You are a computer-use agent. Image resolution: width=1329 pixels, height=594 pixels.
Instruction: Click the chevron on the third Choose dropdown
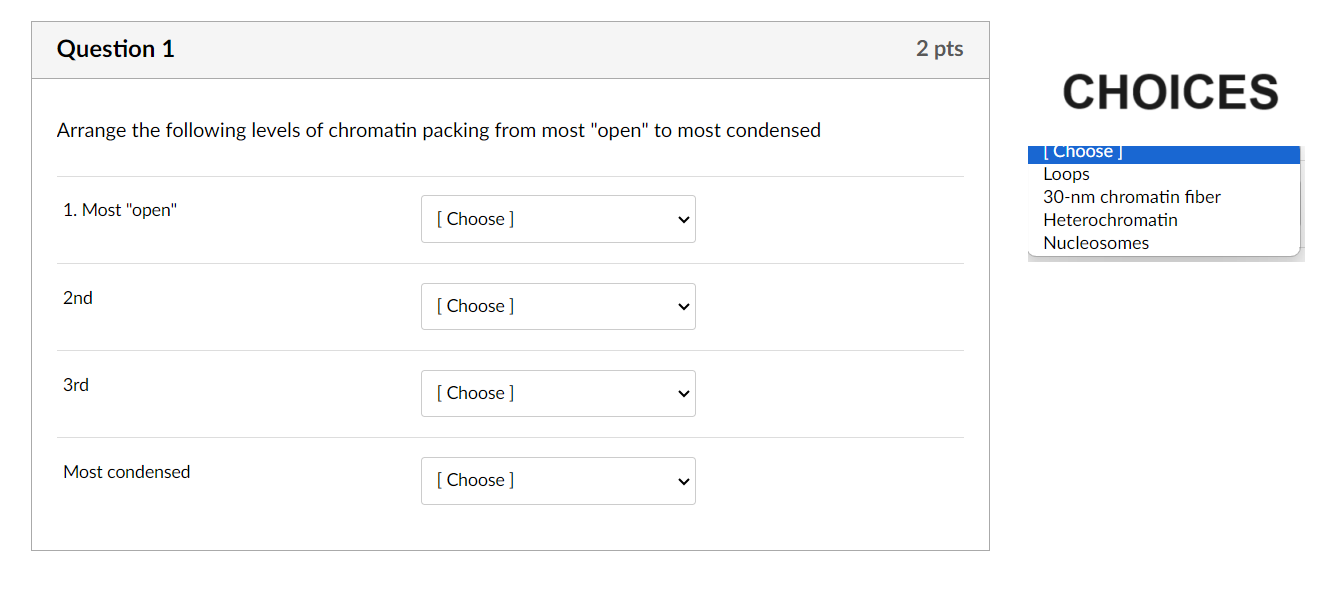point(682,393)
